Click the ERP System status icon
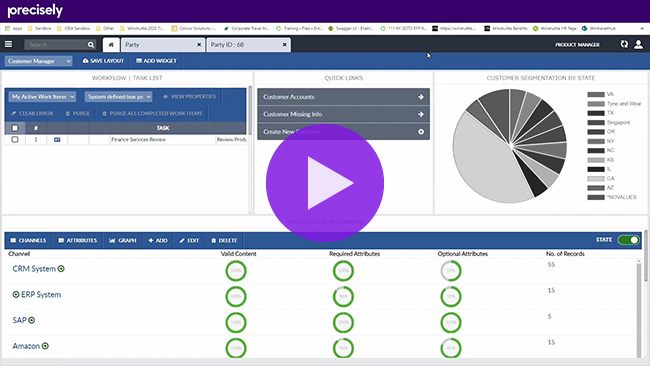The image size is (650, 366). [x=16, y=294]
